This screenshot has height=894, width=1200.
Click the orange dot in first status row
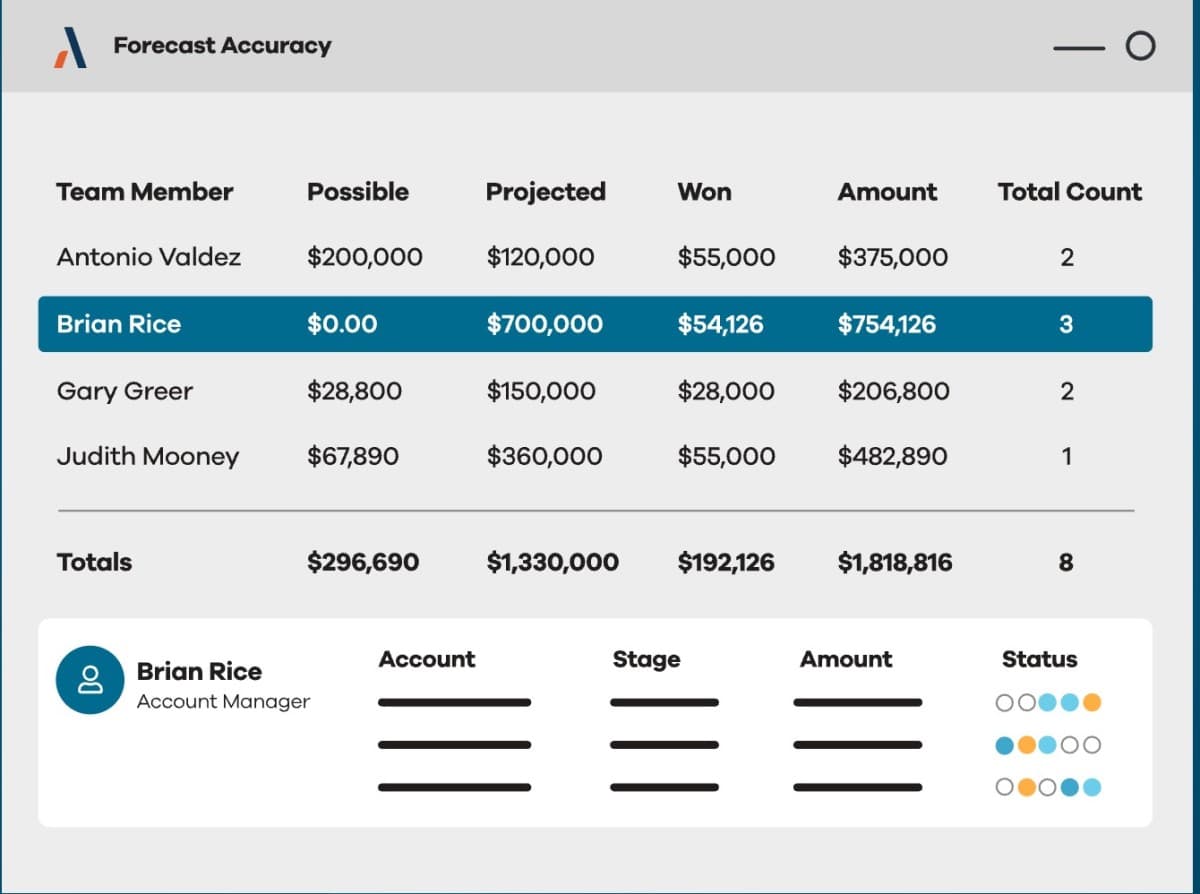(x=1092, y=703)
